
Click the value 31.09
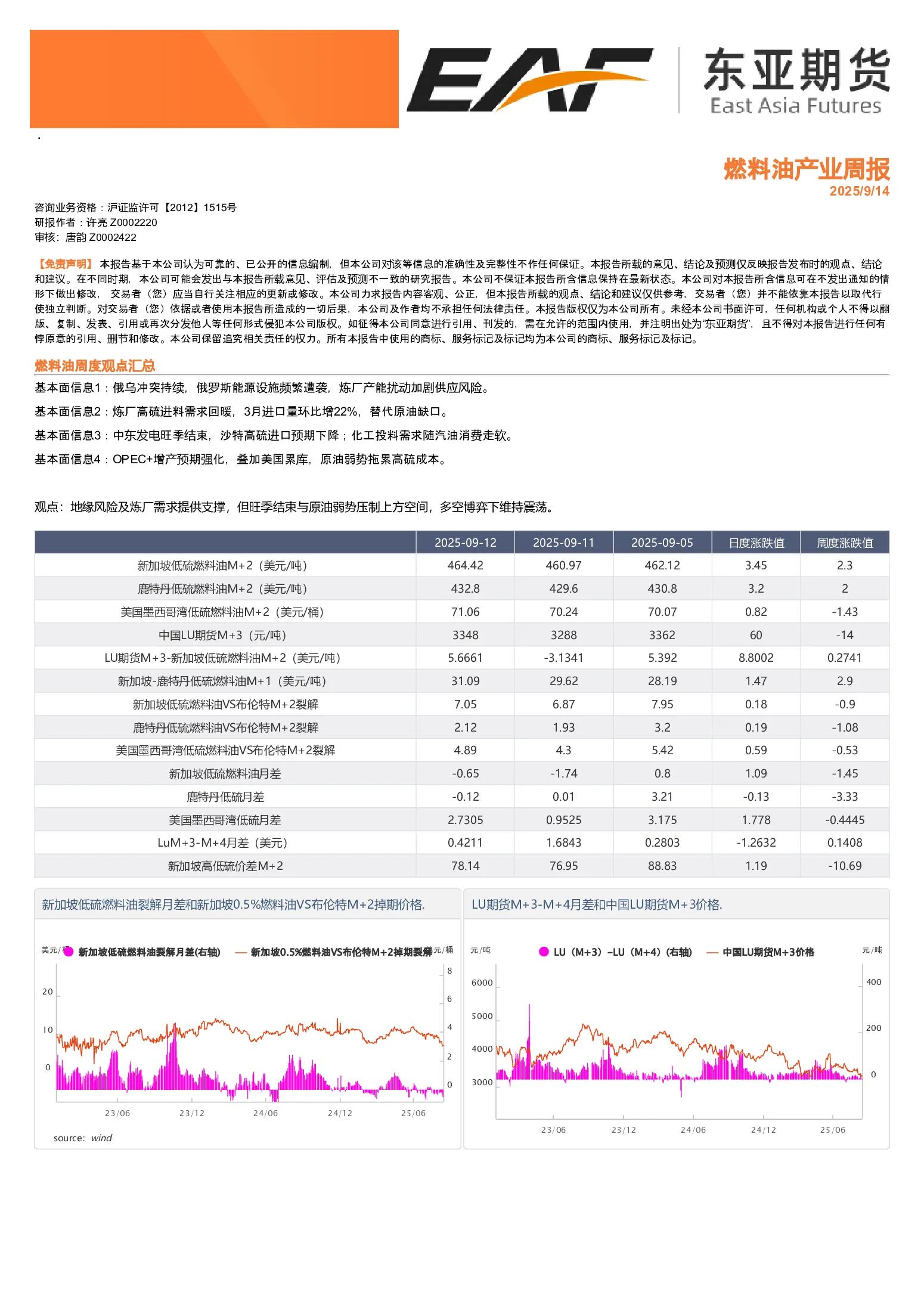coord(465,681)
